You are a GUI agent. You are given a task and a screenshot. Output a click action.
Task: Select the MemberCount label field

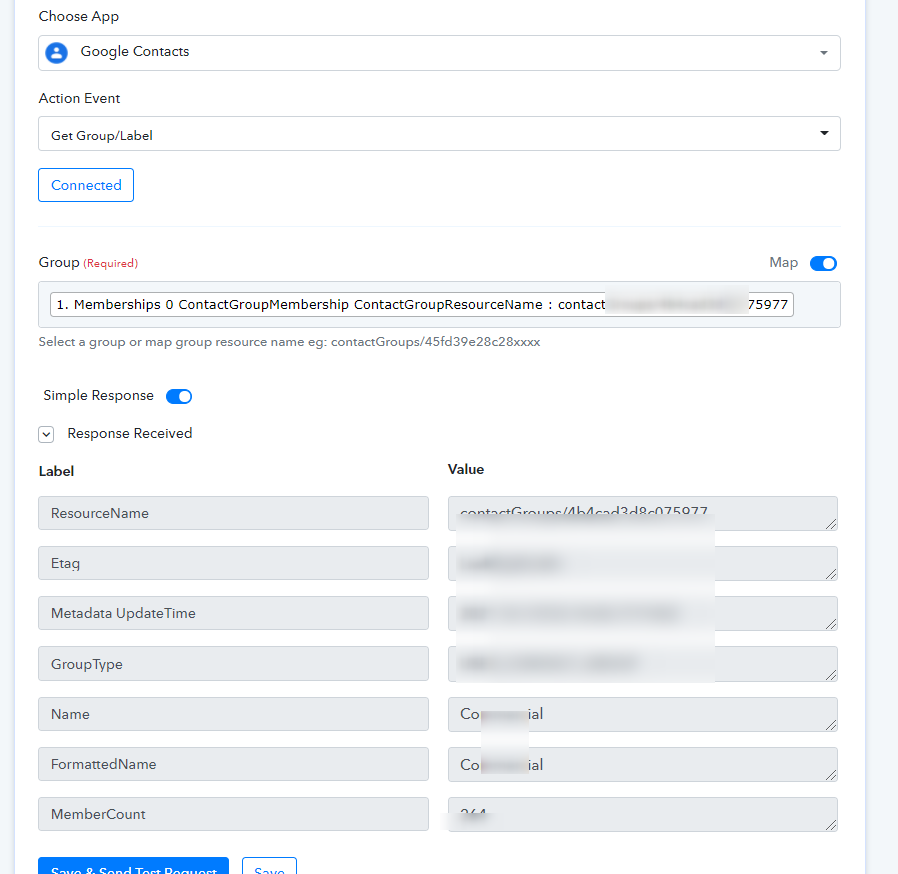(x=233, y=814)
